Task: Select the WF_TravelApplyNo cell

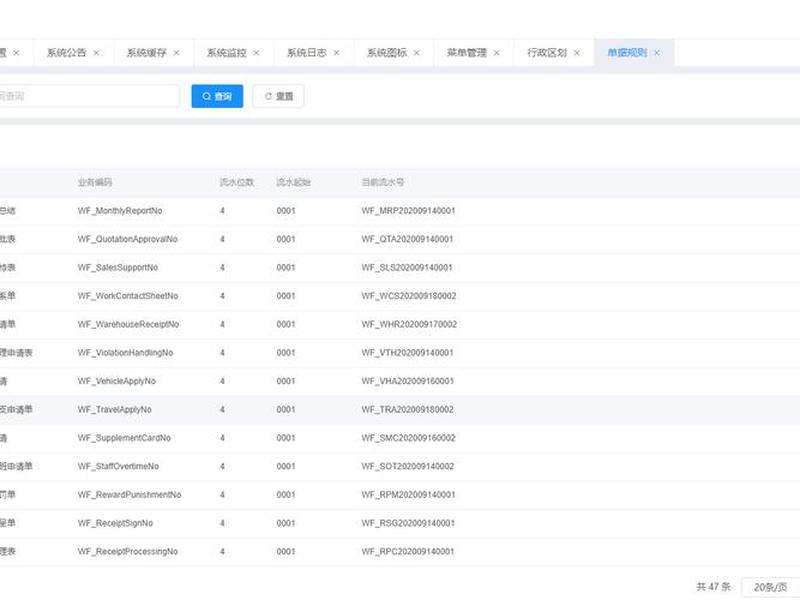Action: 115,410
